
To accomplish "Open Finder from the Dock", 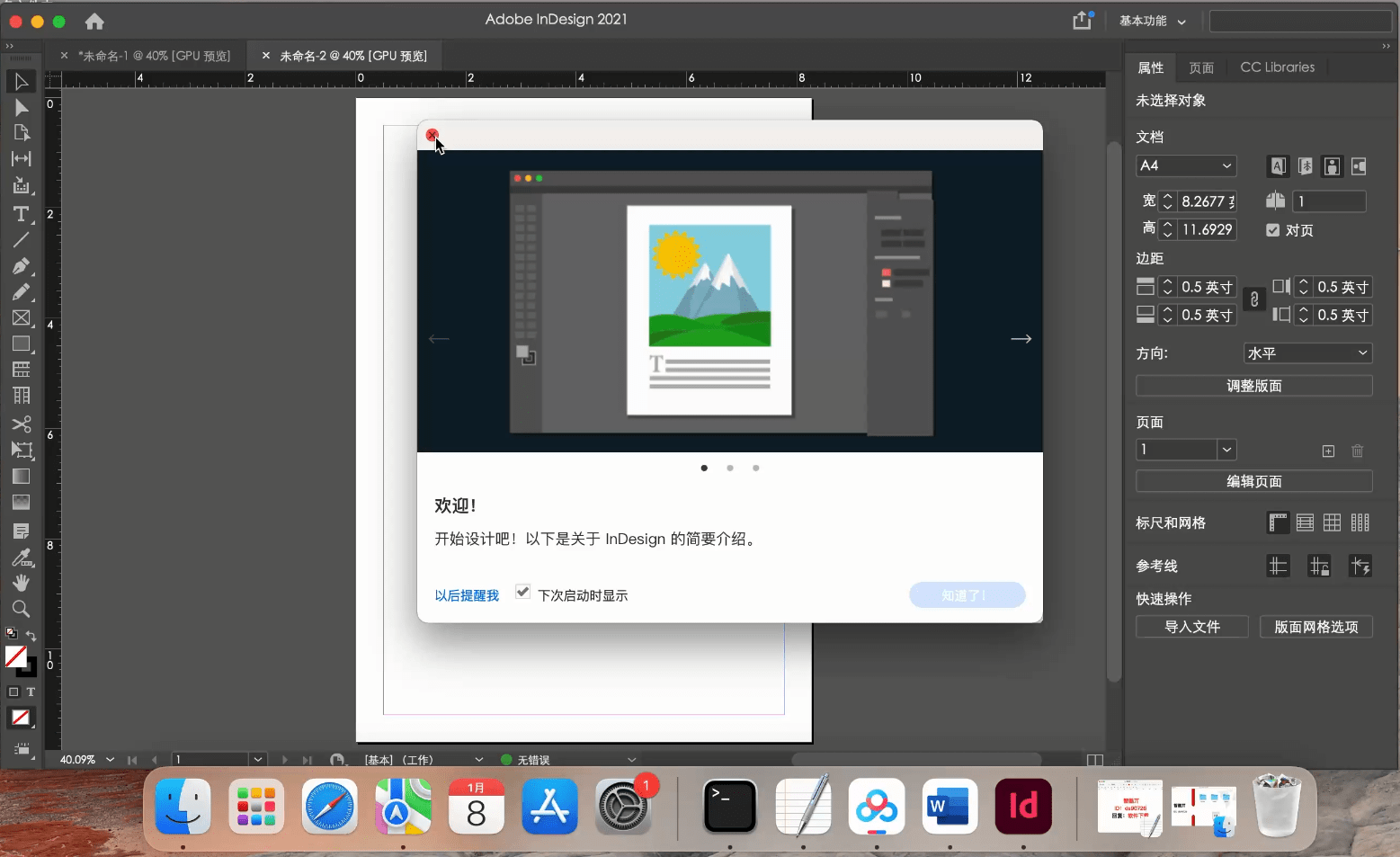I will point(183,807).
